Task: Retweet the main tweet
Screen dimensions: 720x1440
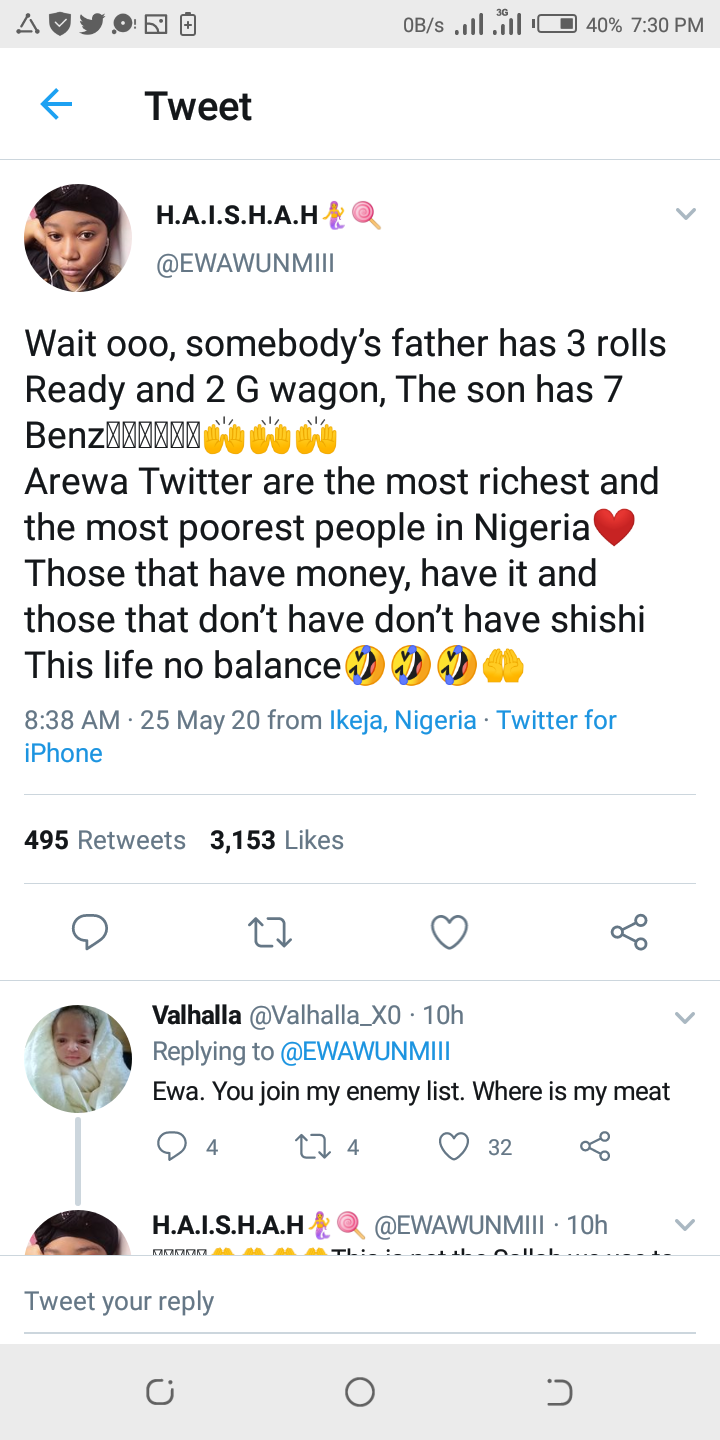Action: tap(269, 932)
